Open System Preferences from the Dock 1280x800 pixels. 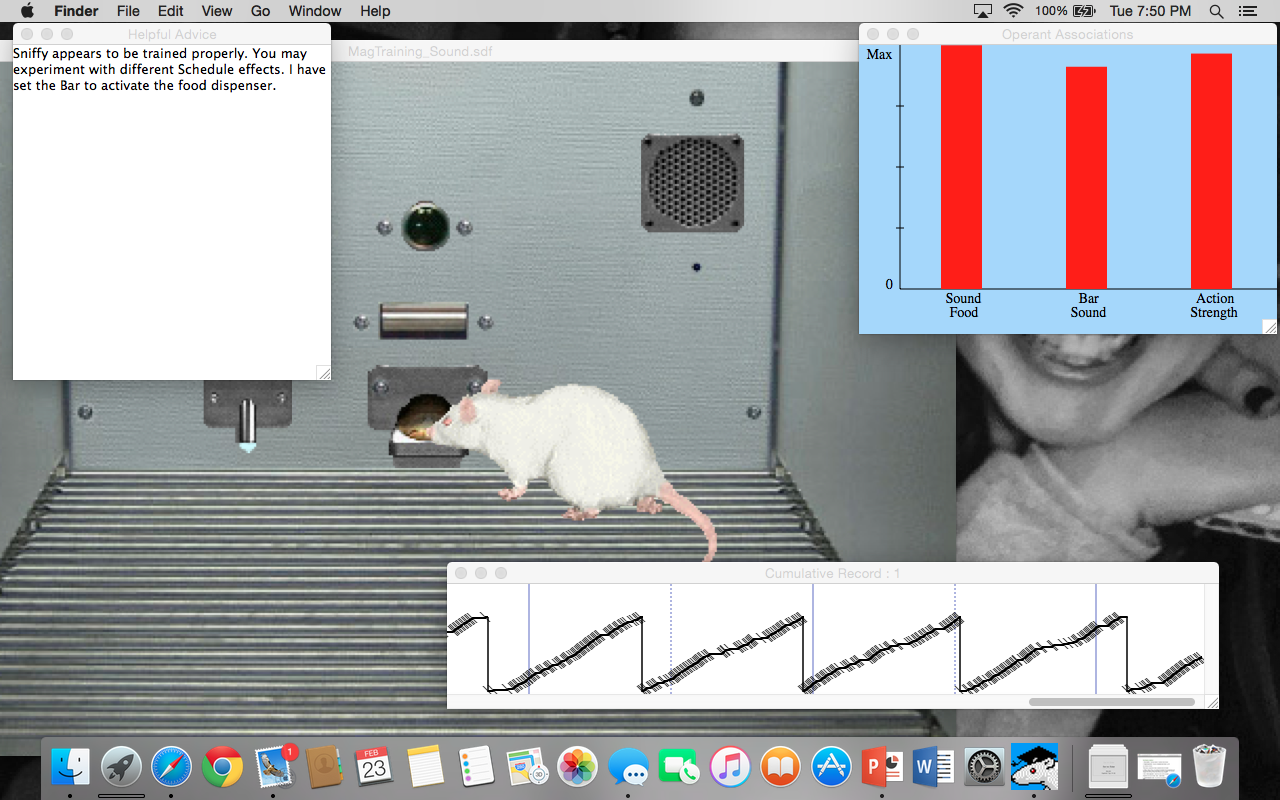pyautogui.click(x=984, y=766)
